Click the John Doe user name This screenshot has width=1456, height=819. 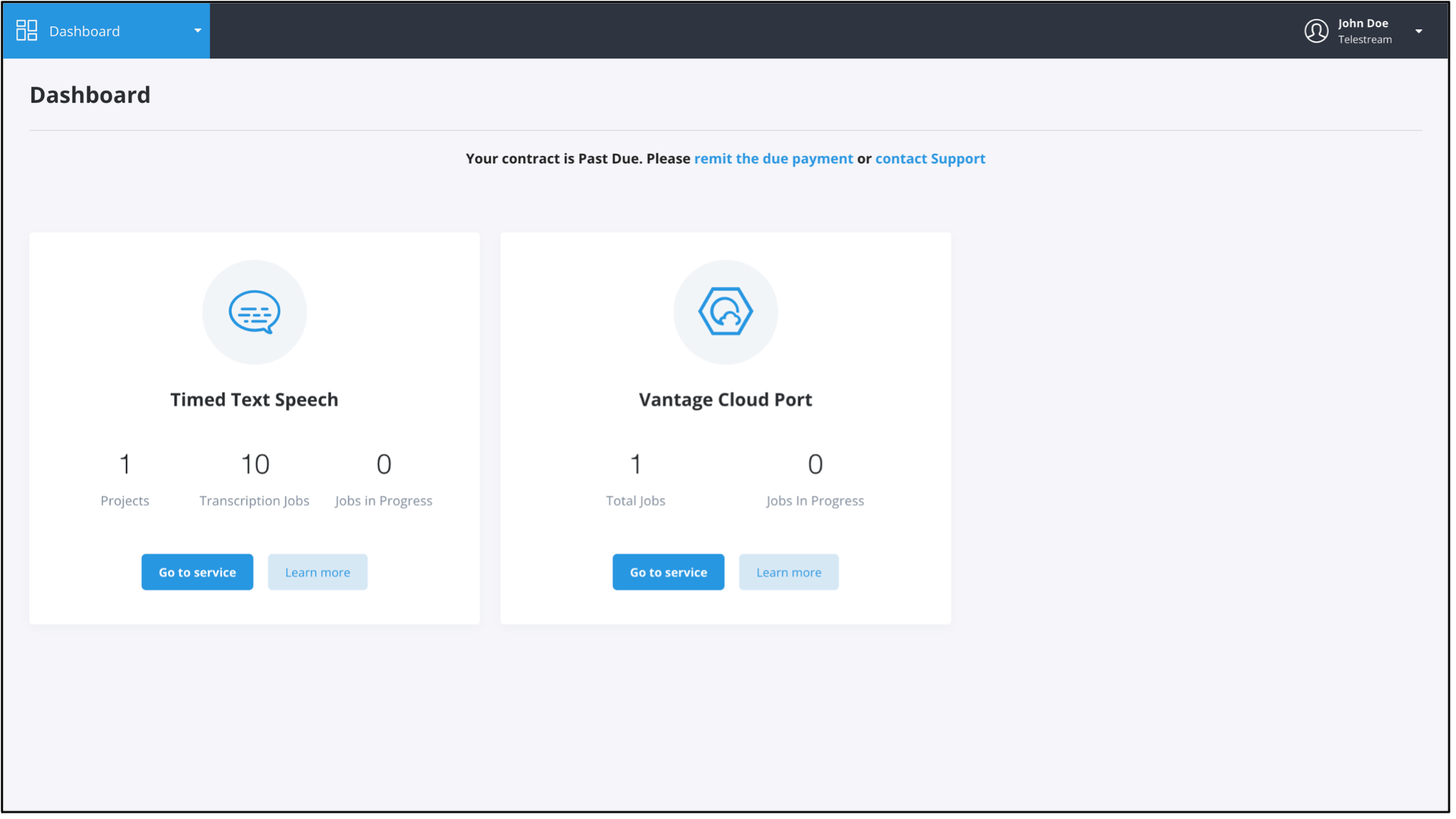click(1362, 23)
